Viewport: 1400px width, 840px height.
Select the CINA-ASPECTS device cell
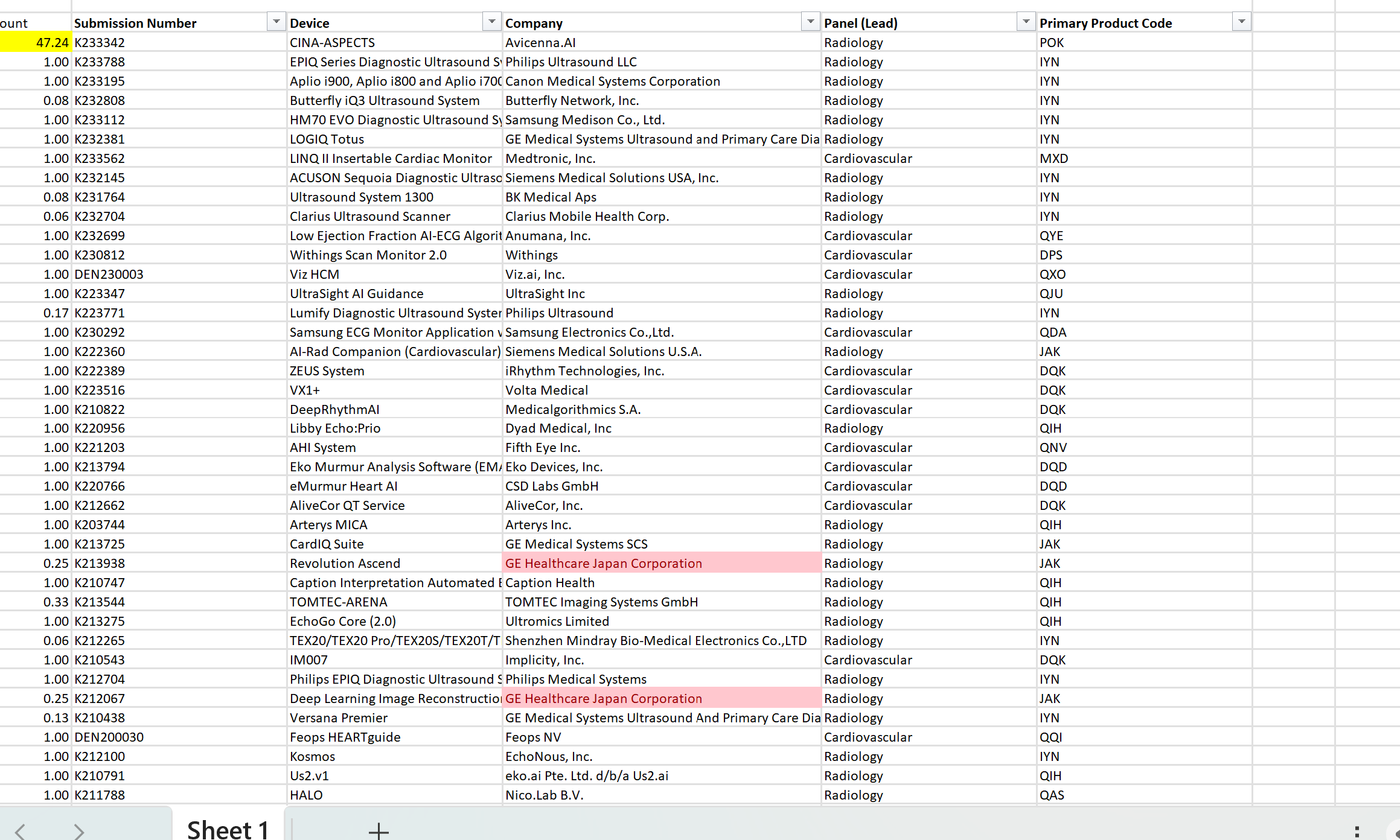[x=395, y=42]
